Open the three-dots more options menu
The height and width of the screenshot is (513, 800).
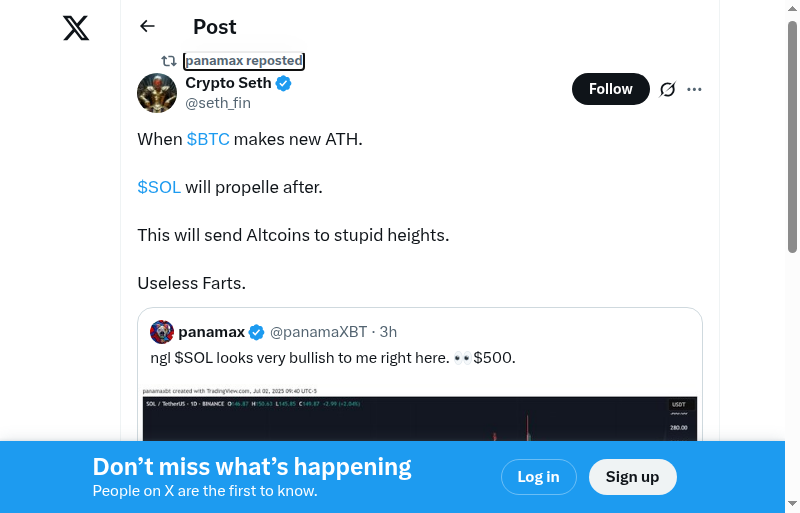click(695, 89)
